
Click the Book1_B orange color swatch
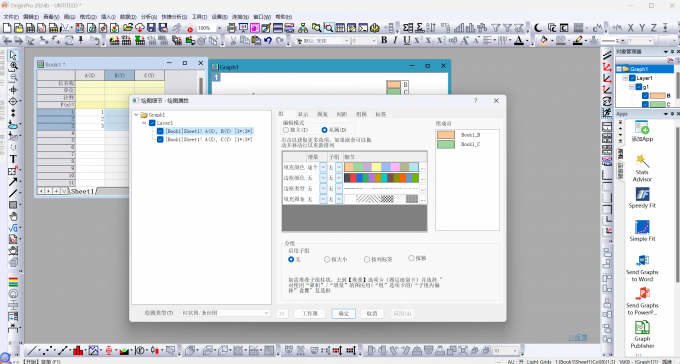point(446,135)
